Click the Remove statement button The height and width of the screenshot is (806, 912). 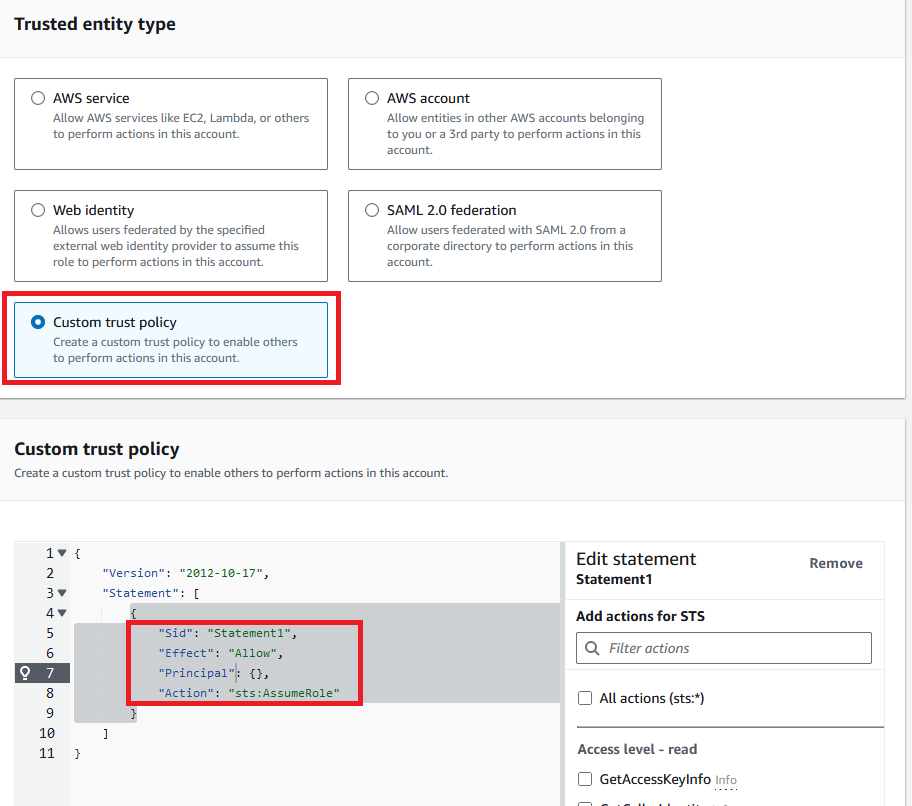tap(835, 563)
